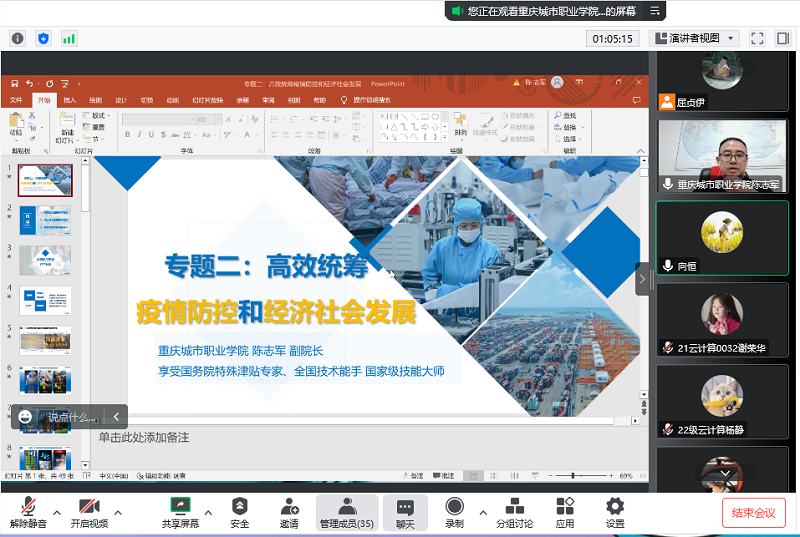Open the 管理成员(35) members panel
This screenshot has width=800, height=537.
(x=347, y=512)
